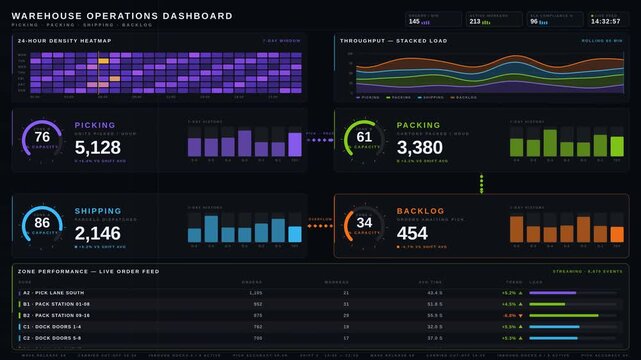Click the PICKING card heading
The image size is (641, 360).
click(95, 125)
